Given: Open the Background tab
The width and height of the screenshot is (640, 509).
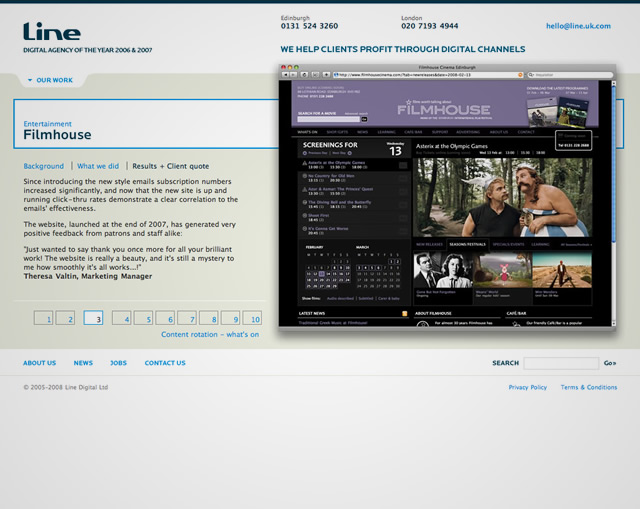Looking at the screenshot, I should (44, 166).
